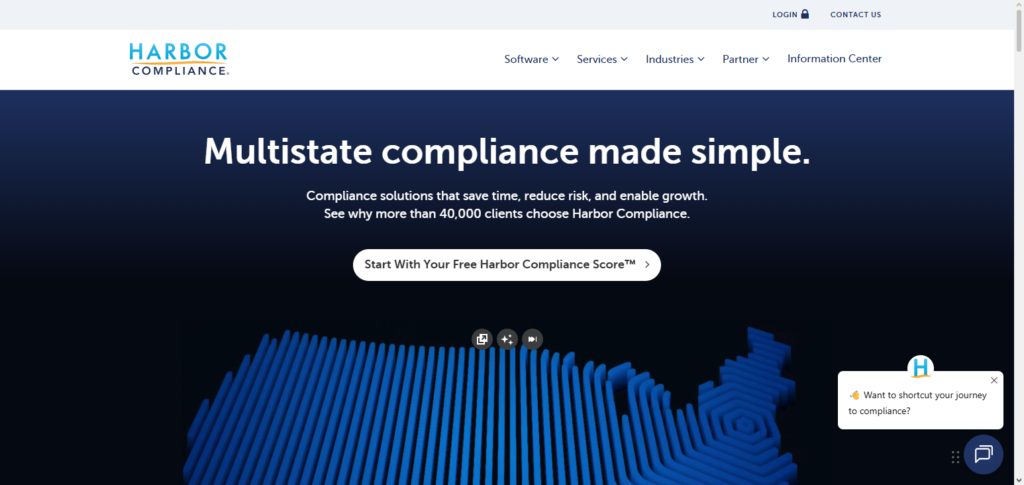1024x485 pixels.
Task: Click the drag handle dots beside chat button
Action: tap(955, 457)
